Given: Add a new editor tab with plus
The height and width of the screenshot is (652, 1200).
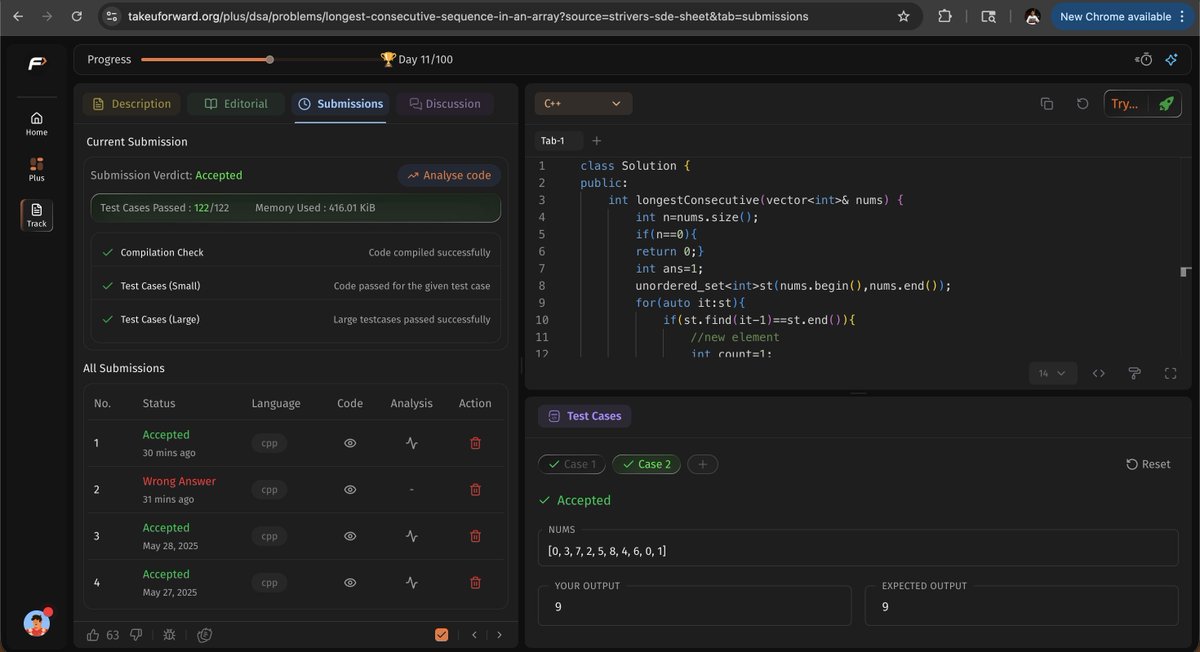Looking at the screenshot, I should click(597, 141).
